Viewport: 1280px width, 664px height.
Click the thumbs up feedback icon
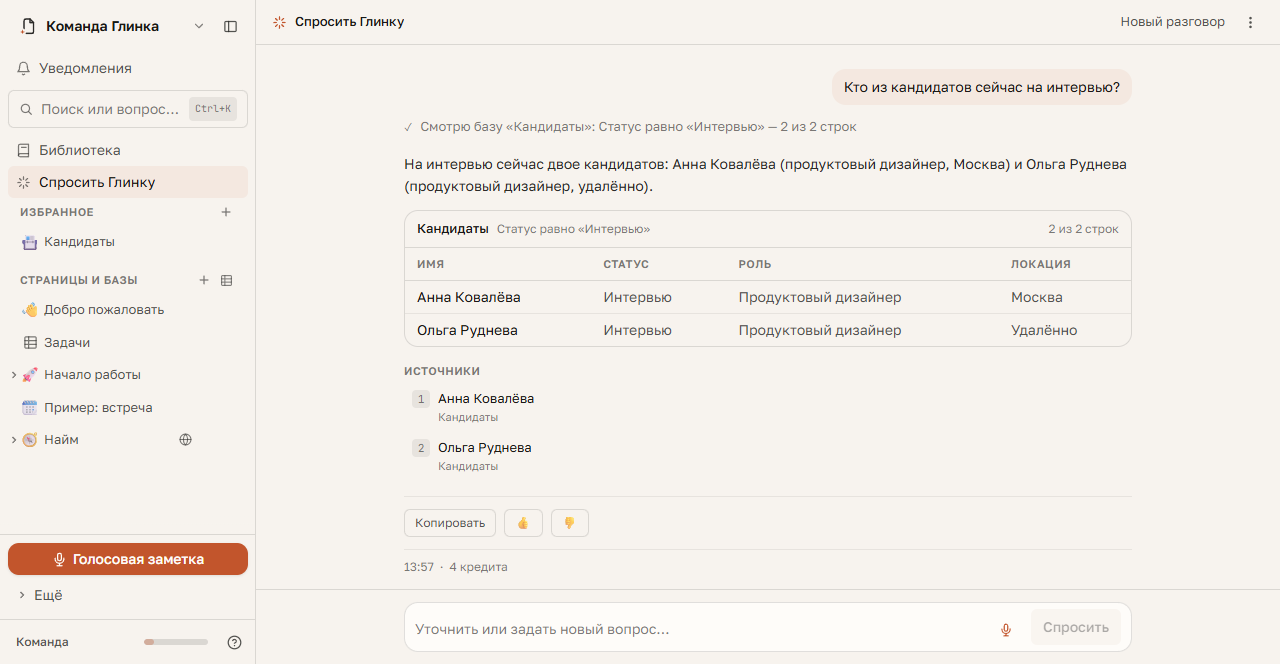pos(523,523)
